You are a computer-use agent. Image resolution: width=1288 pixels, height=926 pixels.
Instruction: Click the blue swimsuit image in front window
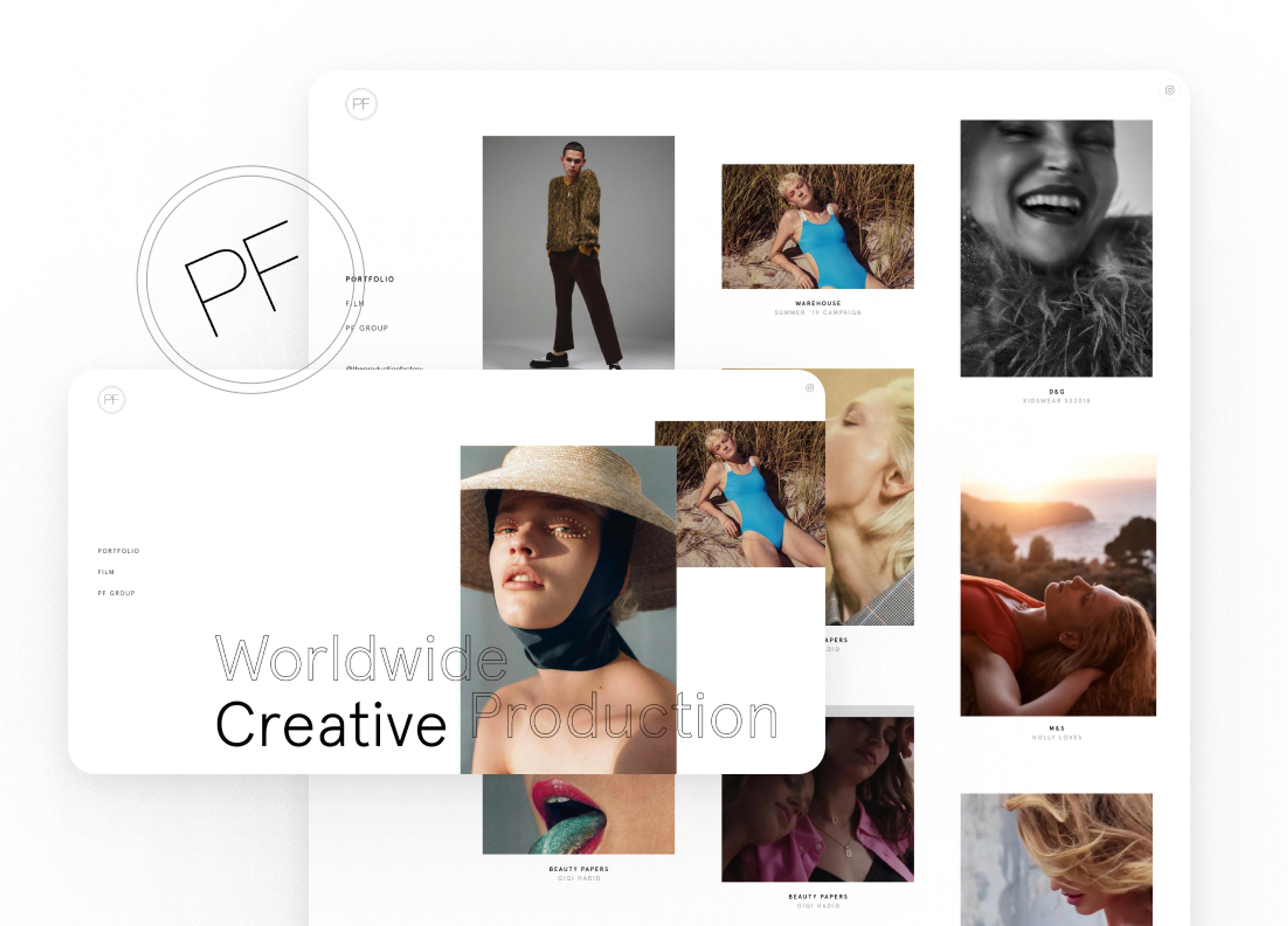point(751,494)
